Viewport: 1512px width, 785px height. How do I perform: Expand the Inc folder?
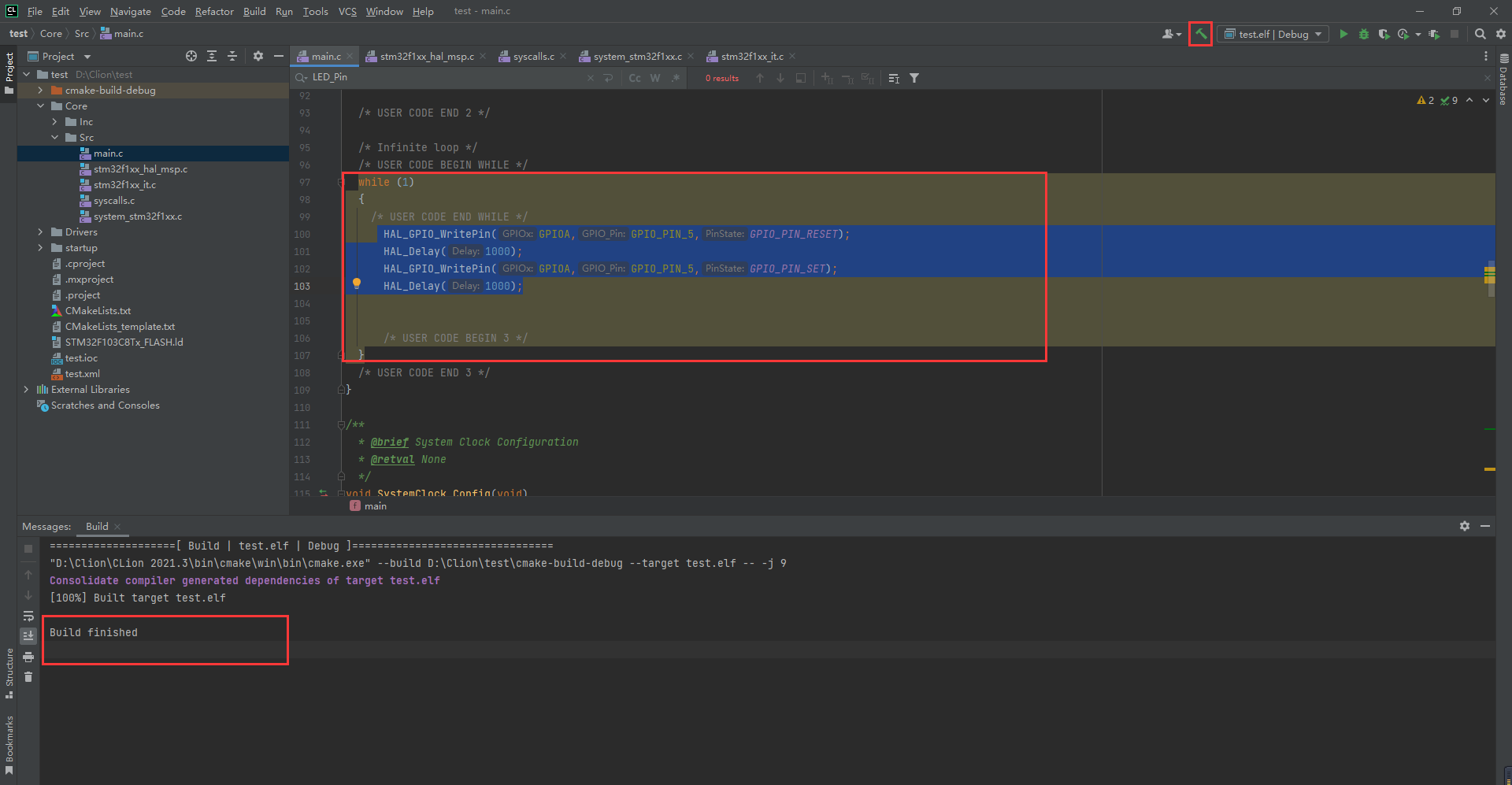click(54, 122)
